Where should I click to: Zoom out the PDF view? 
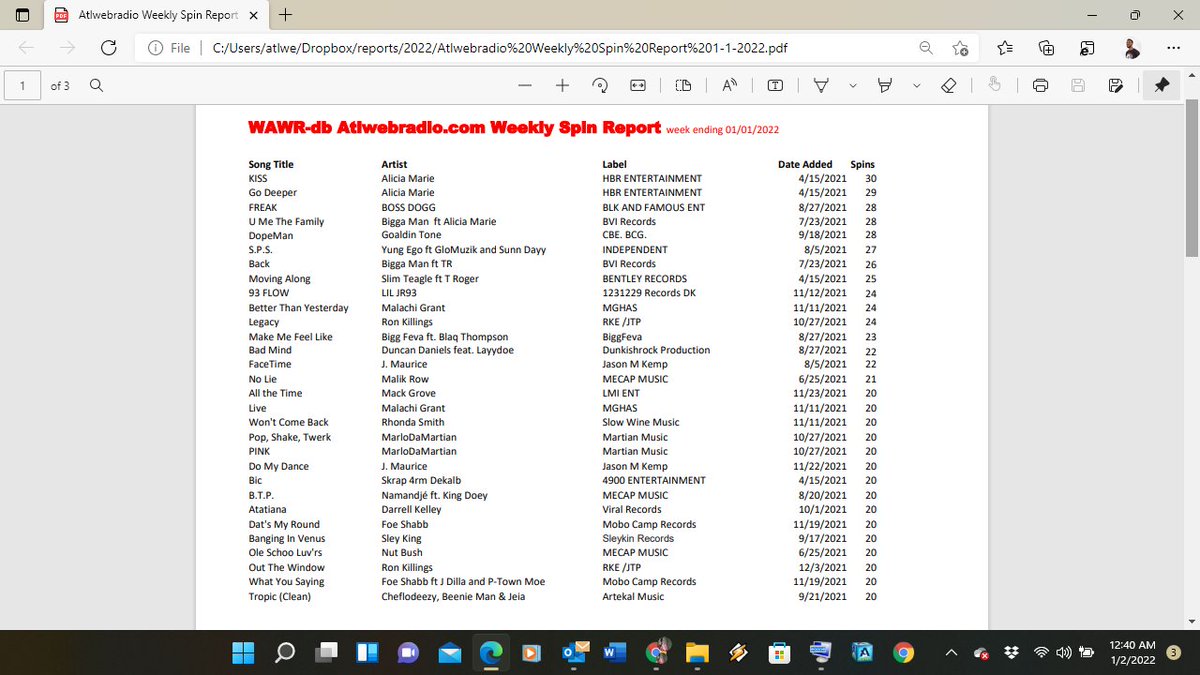coord(525,86)
